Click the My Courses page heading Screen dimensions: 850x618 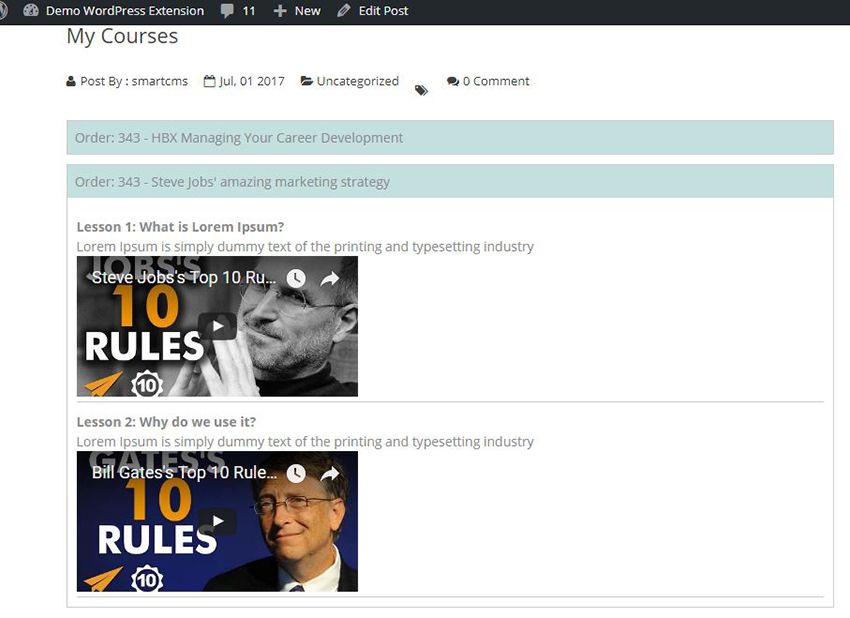point(123,36)
